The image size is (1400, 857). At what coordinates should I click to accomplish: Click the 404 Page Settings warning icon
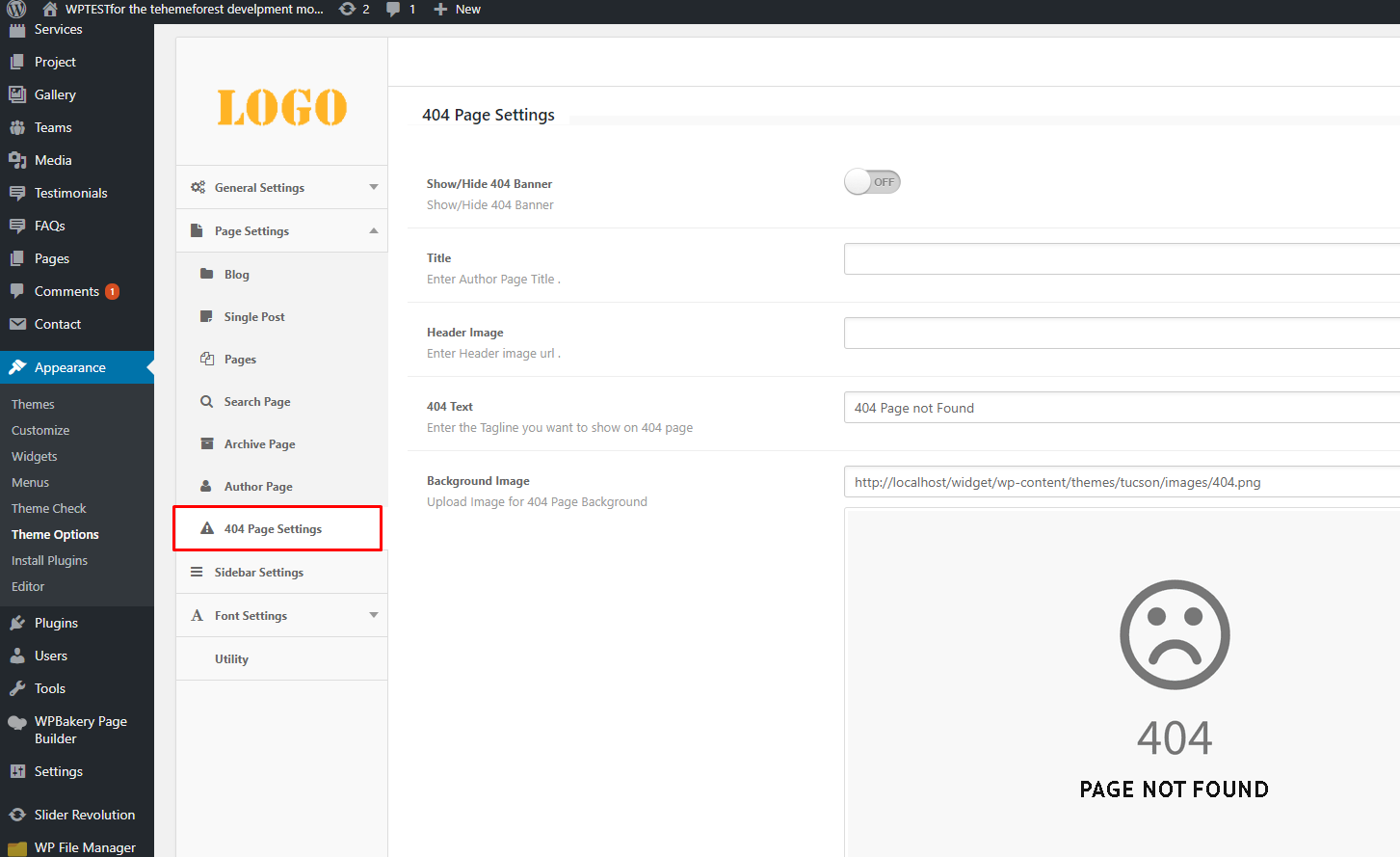[206, 528]
